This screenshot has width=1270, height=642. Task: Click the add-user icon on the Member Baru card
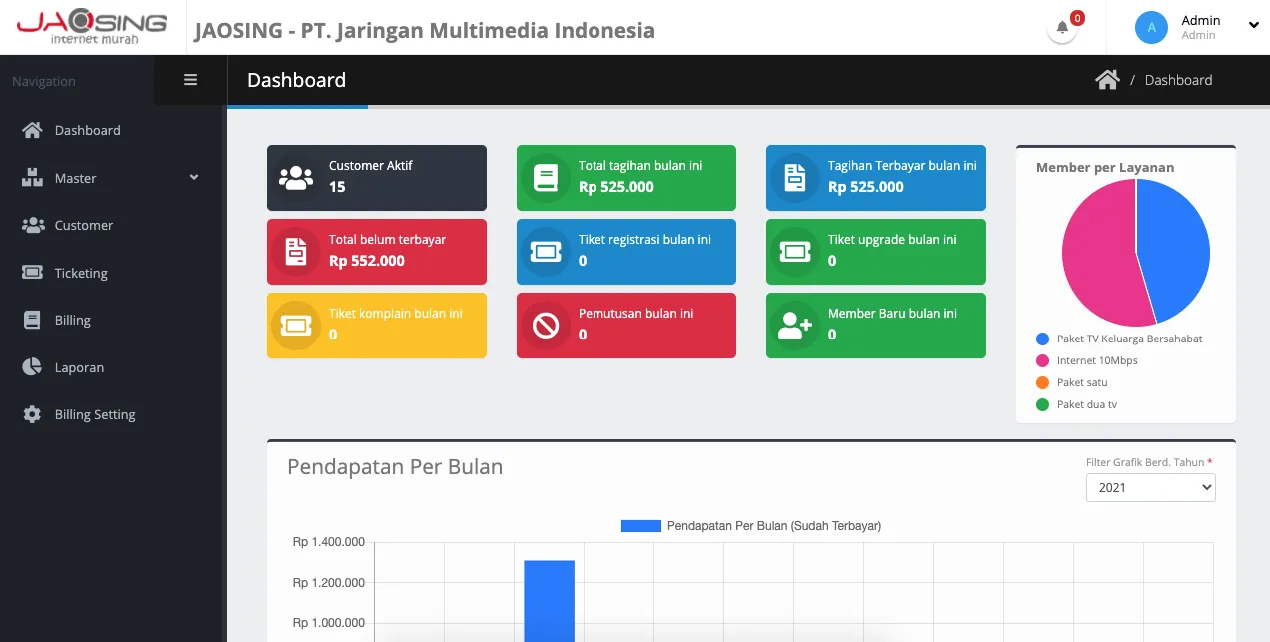795,326
